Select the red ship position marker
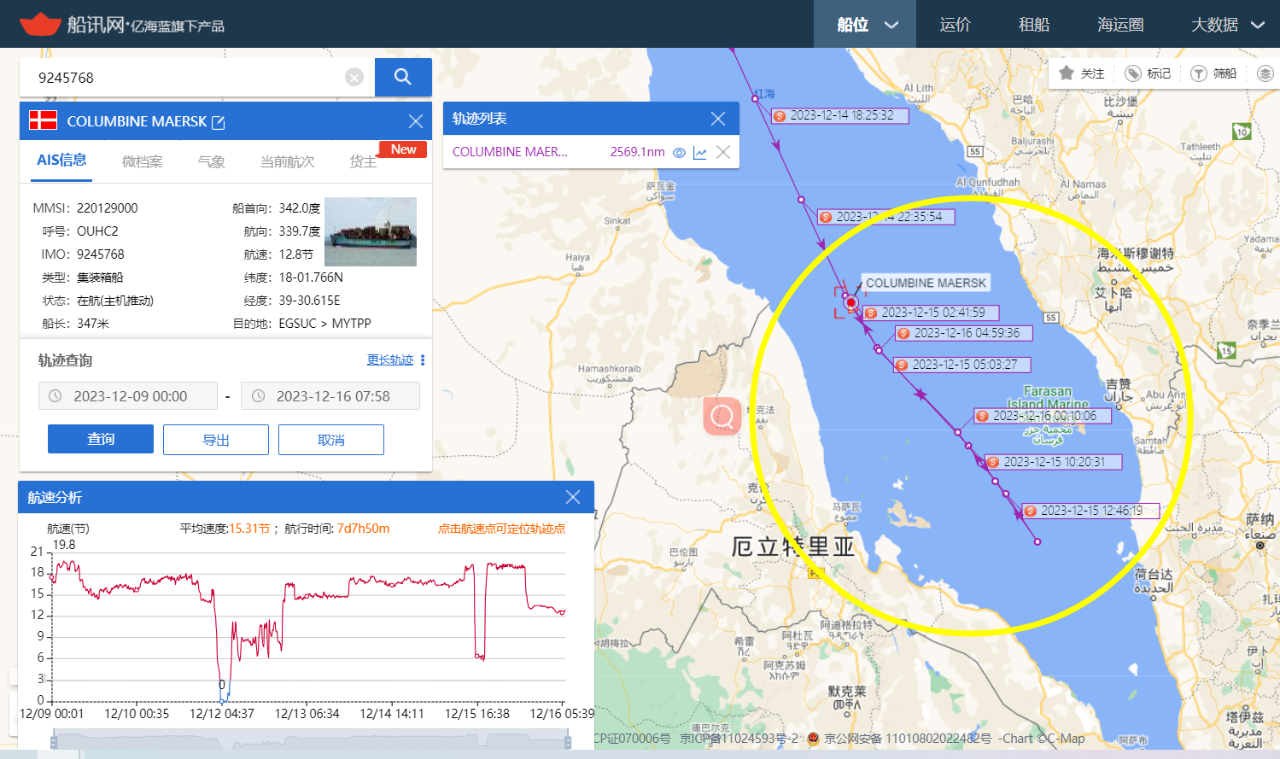 click(x=850, y=302)
